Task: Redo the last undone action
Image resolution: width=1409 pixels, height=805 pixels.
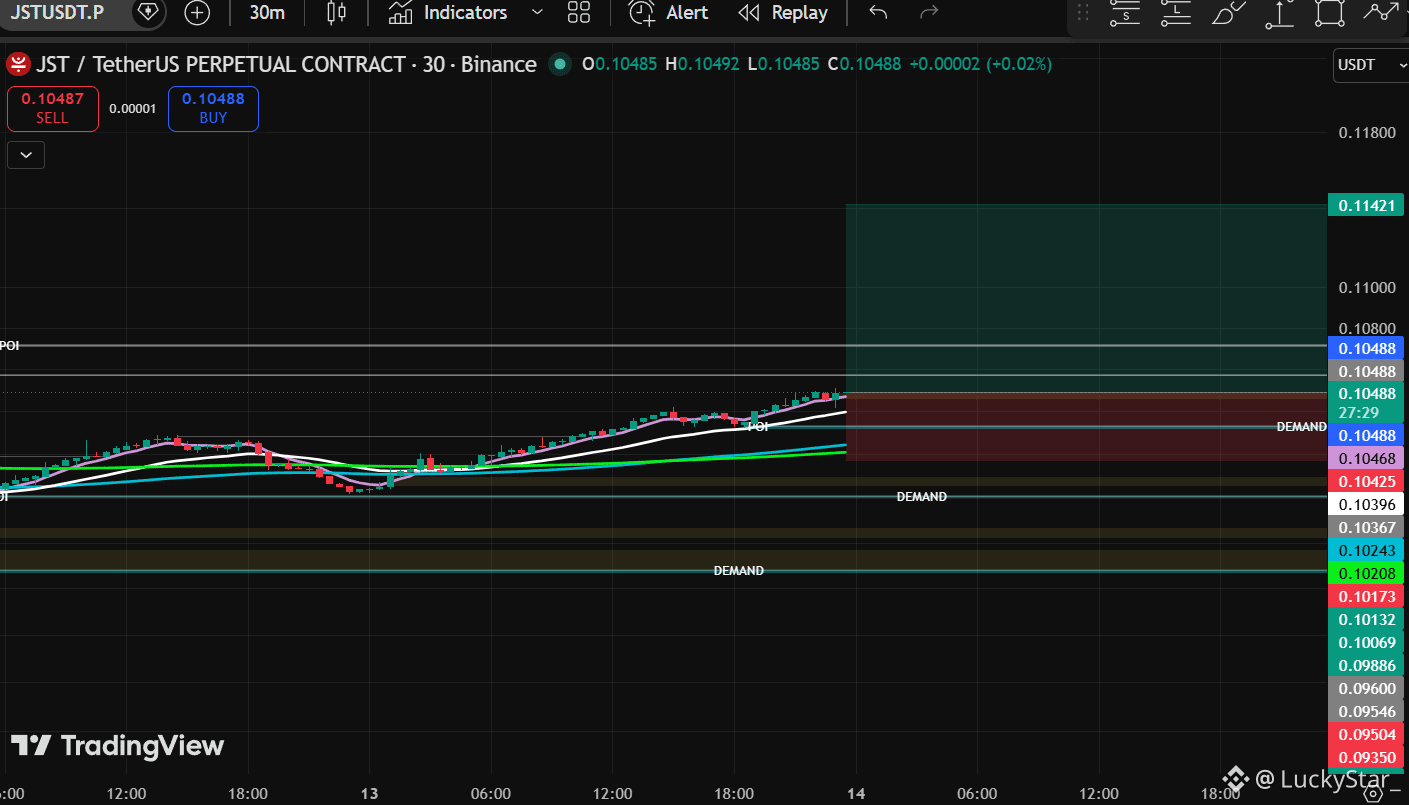Action: tap(929, 13)
